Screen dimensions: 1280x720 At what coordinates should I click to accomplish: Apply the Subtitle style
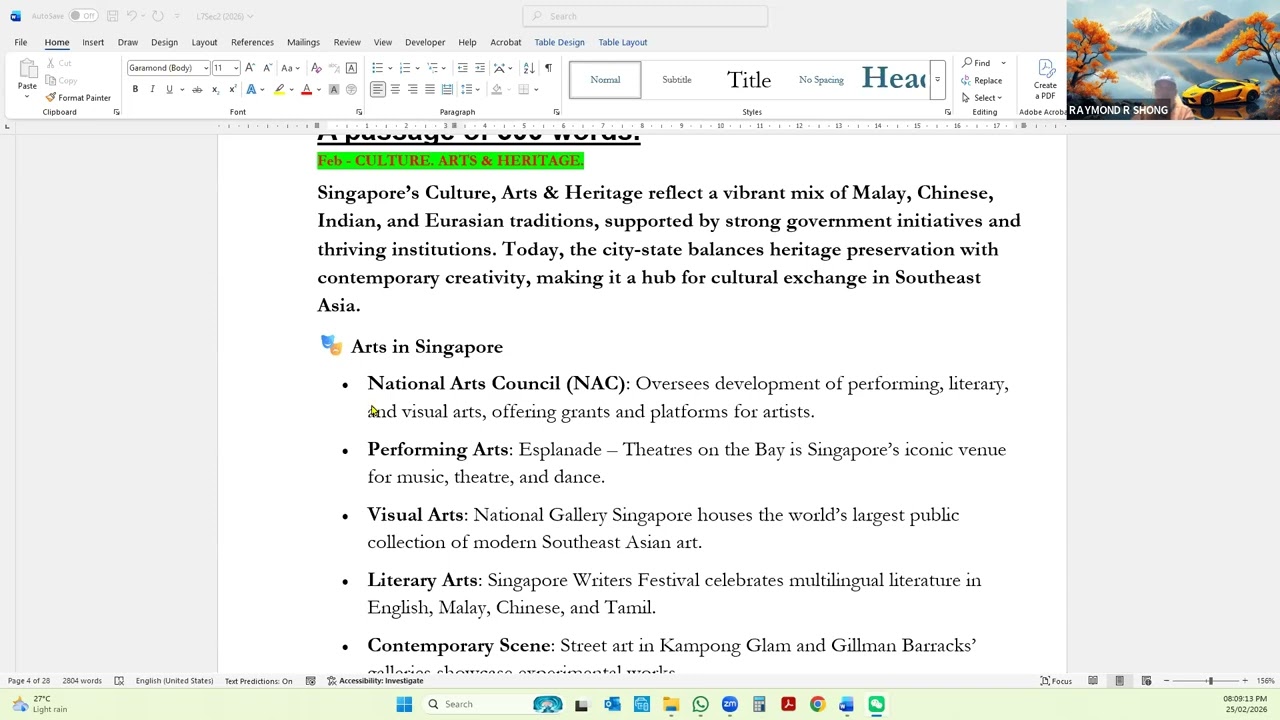[x=677, y=80]
